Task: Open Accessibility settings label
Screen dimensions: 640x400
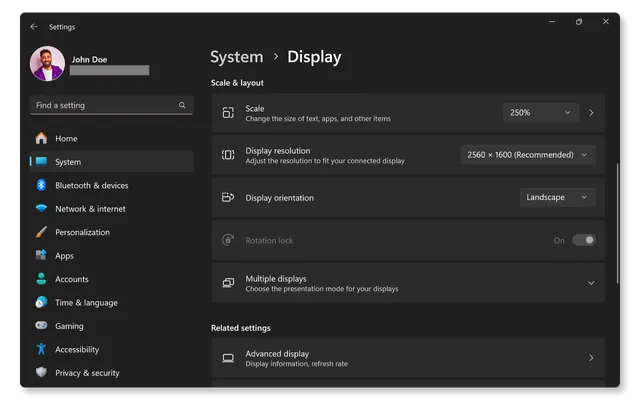Action: point(77,349)
